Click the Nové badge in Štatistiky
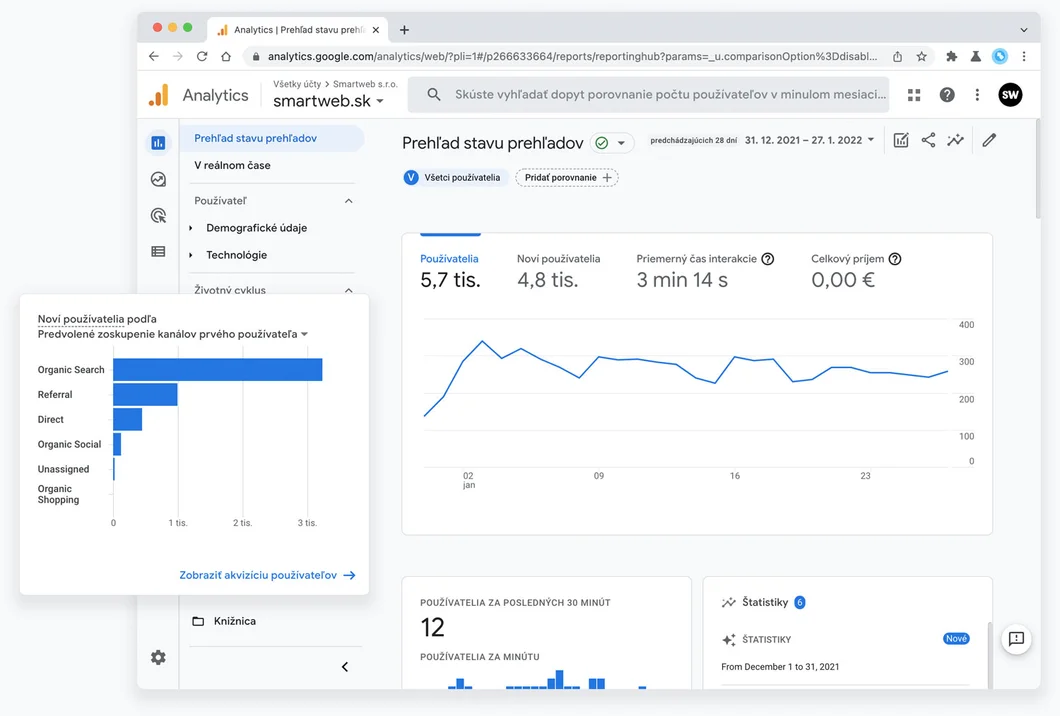Screen dimensions: 1060x716 (956, 639)
